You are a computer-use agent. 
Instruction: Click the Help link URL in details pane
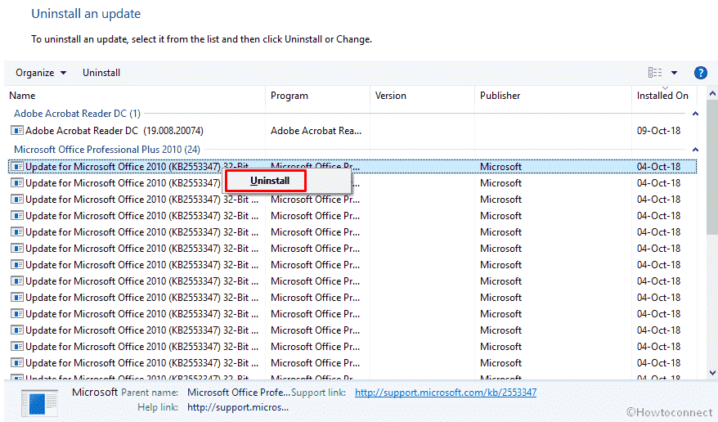click(238, 407)
